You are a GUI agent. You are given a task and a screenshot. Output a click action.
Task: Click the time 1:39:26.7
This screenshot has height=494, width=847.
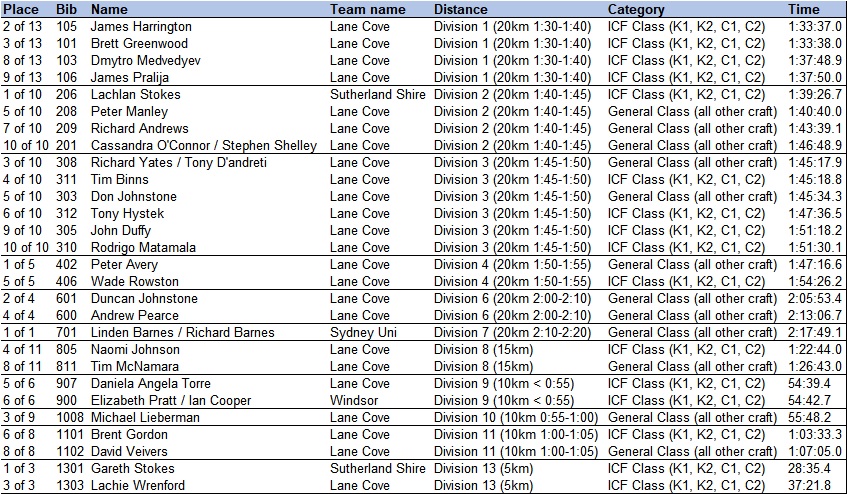815,94
